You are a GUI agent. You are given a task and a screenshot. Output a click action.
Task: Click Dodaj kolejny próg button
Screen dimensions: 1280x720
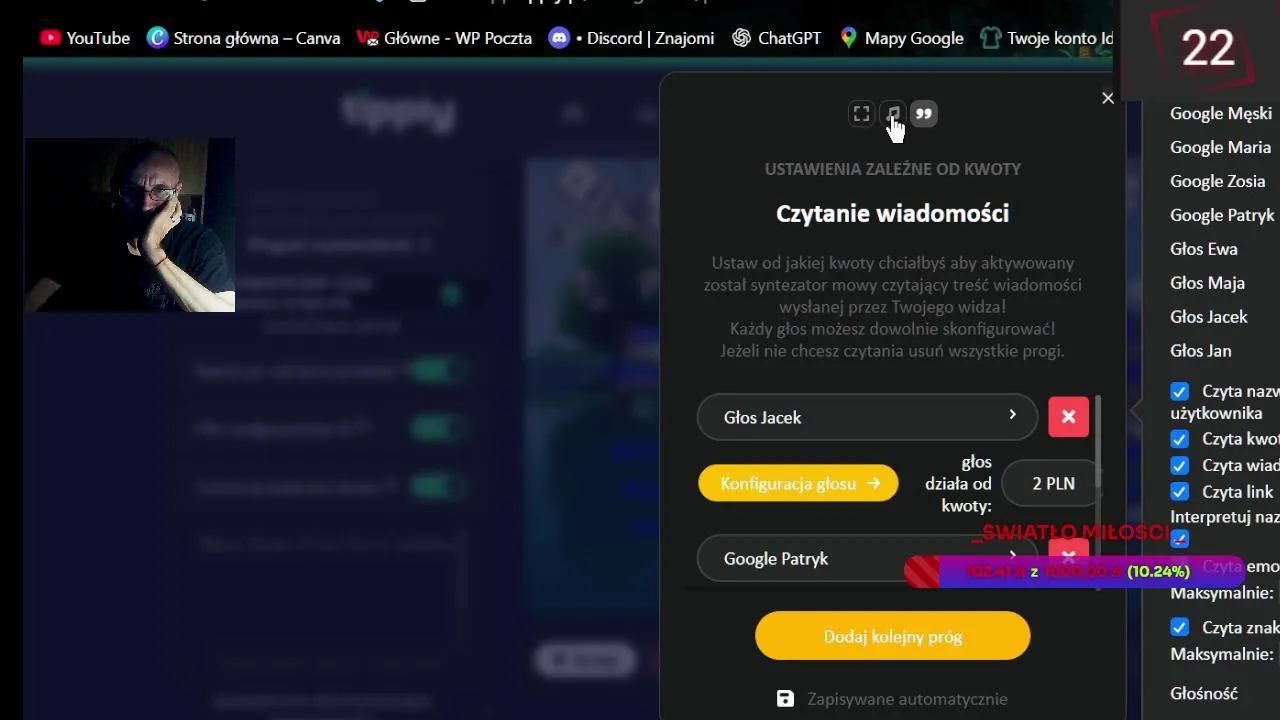point(892,636)
